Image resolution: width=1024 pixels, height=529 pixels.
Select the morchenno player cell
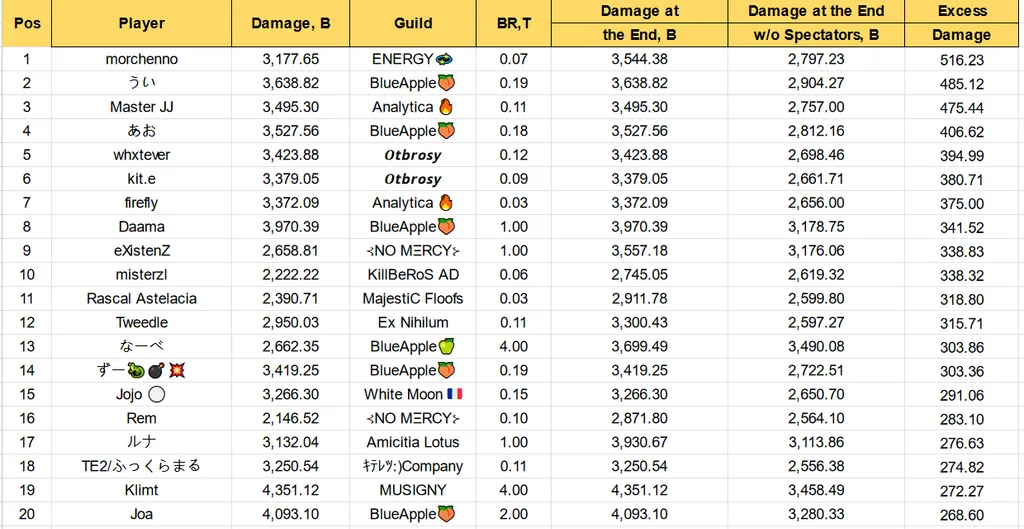pos(141,59)
